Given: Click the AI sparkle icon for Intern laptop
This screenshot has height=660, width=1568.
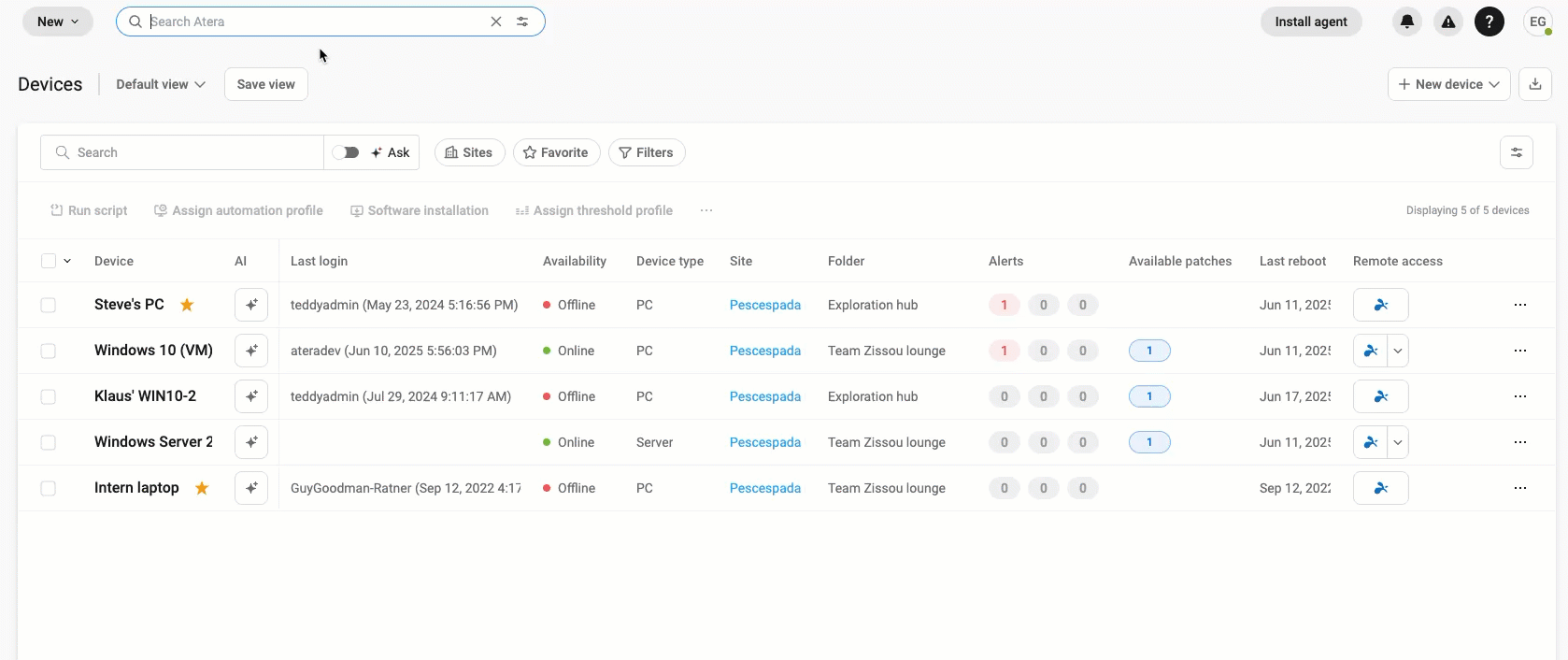Looking at the screenshot, I should [x=251, y=488].
